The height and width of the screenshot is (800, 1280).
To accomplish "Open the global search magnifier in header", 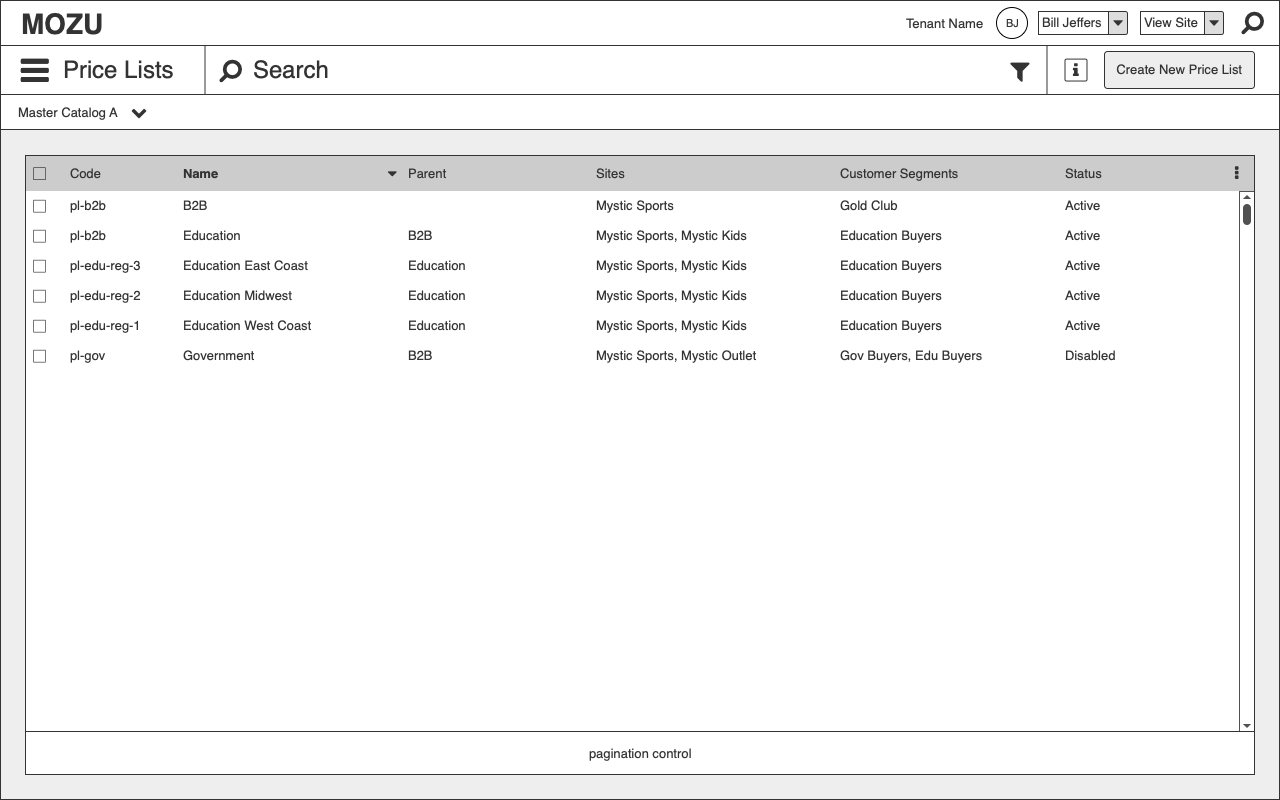I will pos(1252,23).
